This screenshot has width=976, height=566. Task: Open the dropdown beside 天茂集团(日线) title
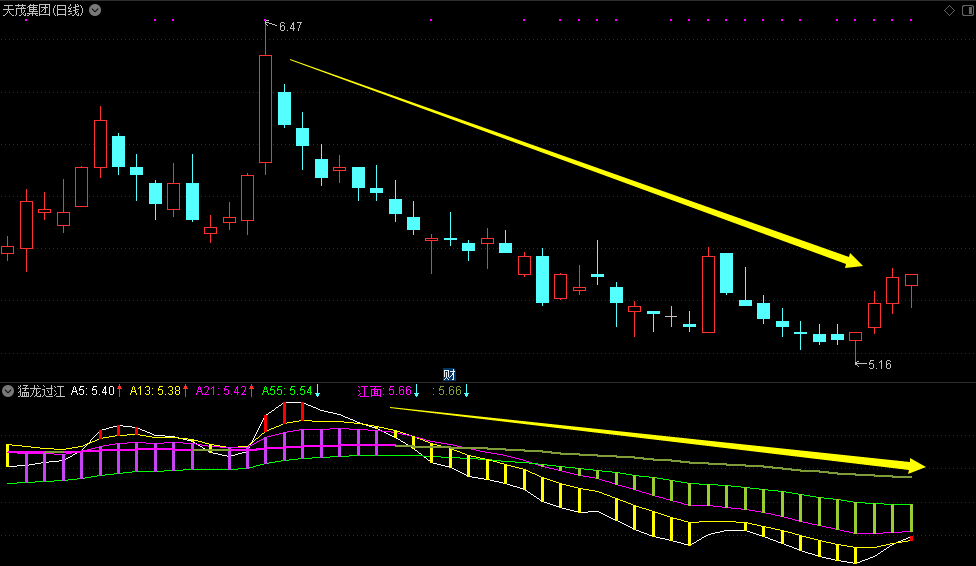pos(95,10)
